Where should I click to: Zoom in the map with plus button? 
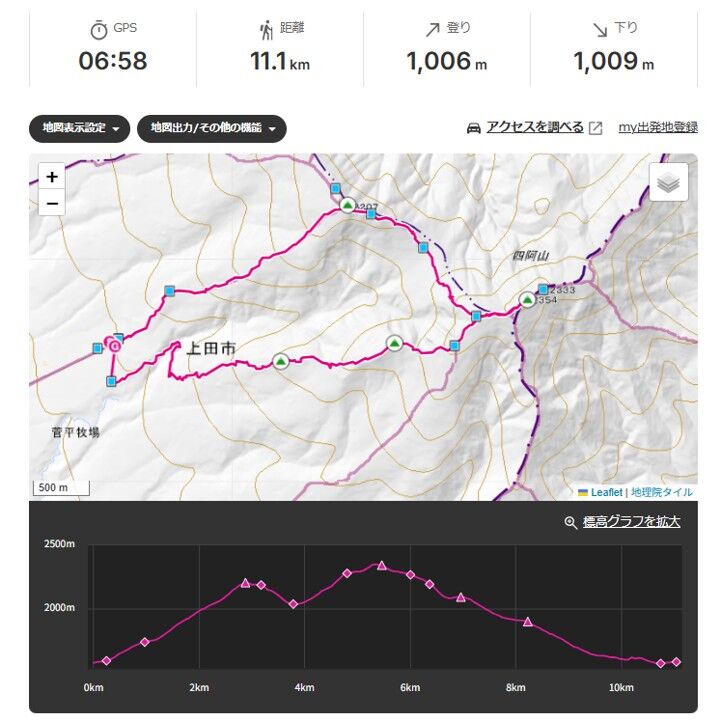pyautogui.click(x=52, y=177)
